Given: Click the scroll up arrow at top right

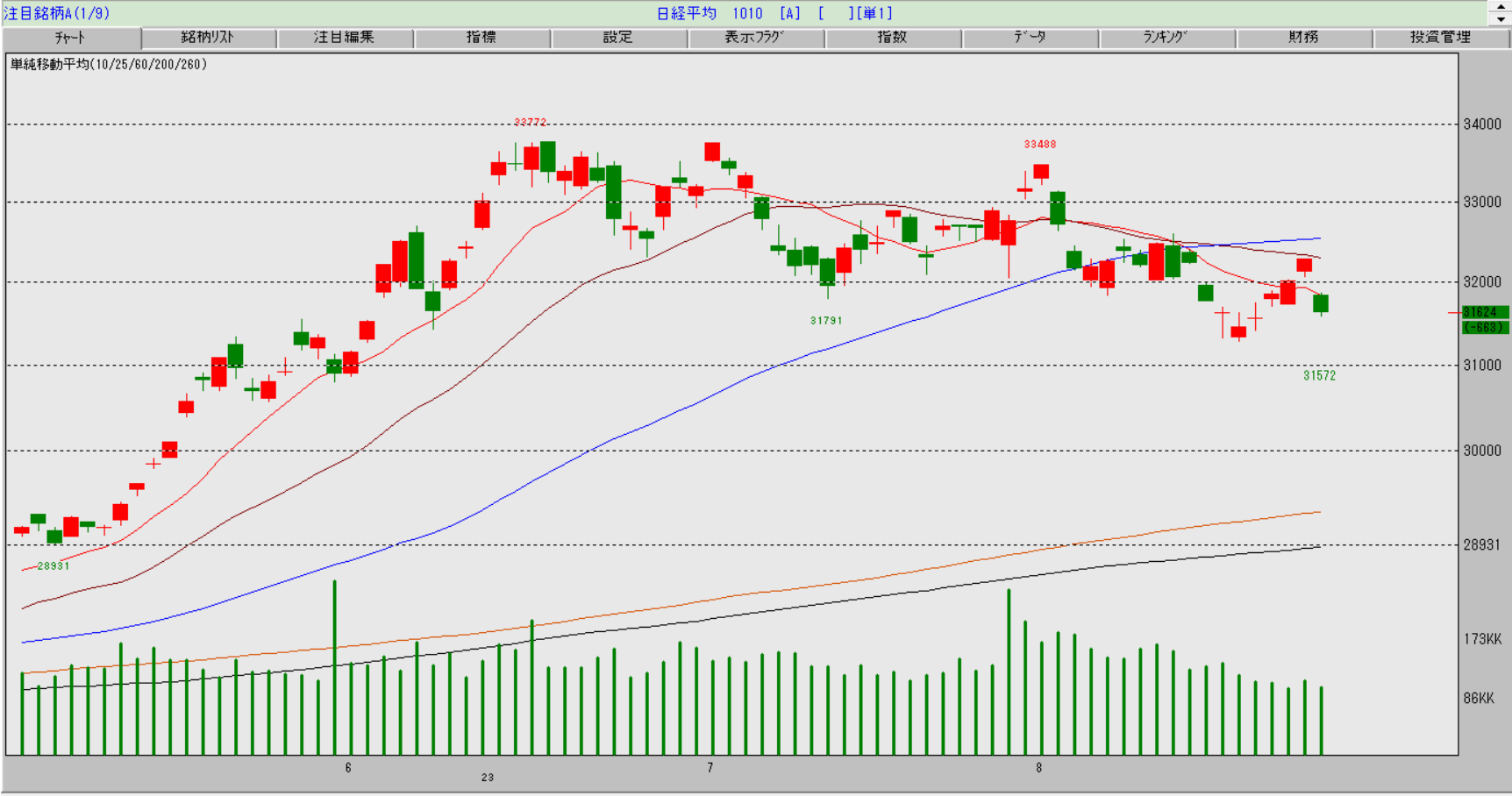Looking at the screenshot, I should 1501,6.
